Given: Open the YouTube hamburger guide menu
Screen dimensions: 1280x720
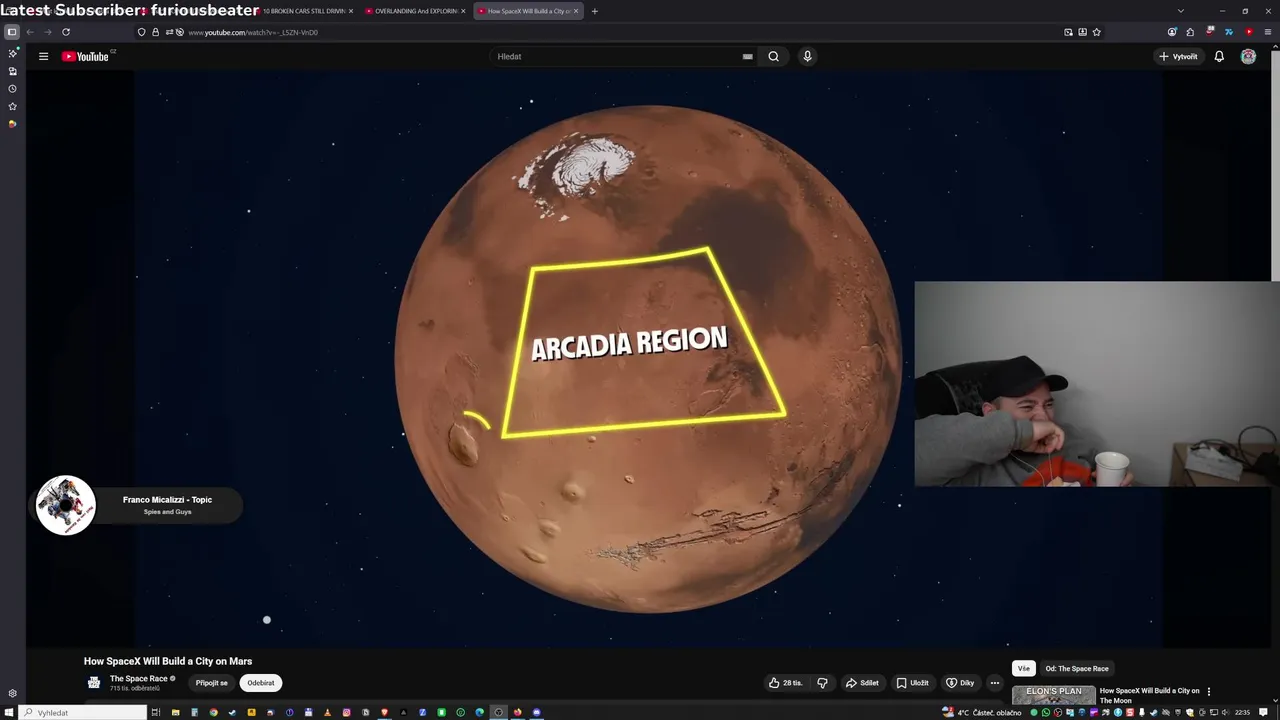Looking at the screenshot, I should click(x=43, y=56).
